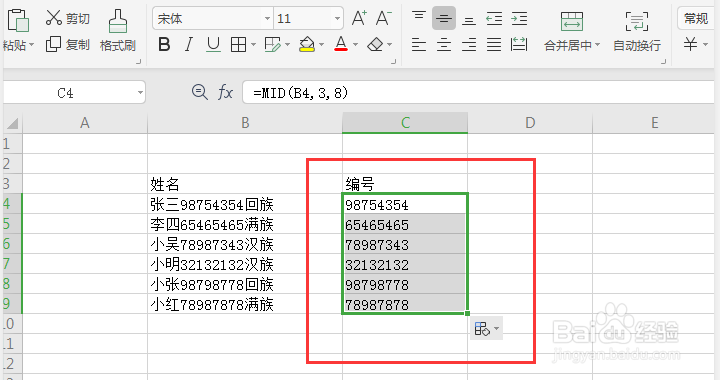Apply Justify alignment

click(494, 45)
